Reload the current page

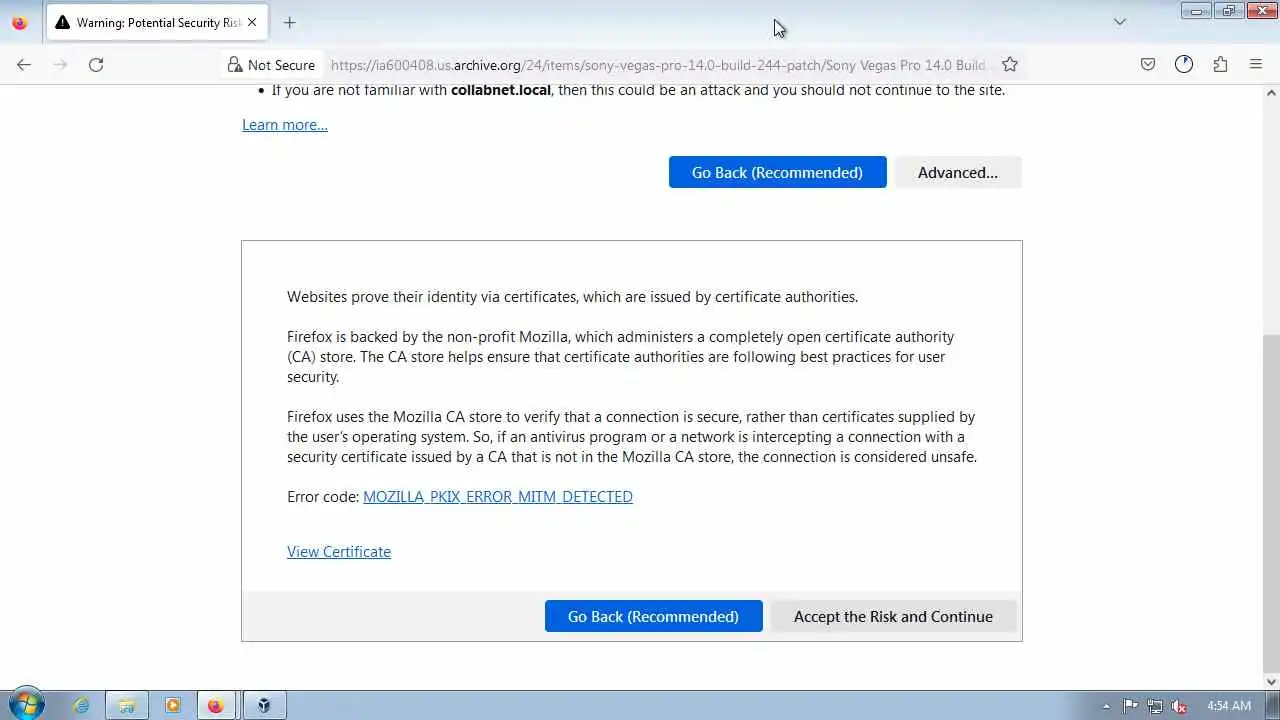click(x=96, y=64)
